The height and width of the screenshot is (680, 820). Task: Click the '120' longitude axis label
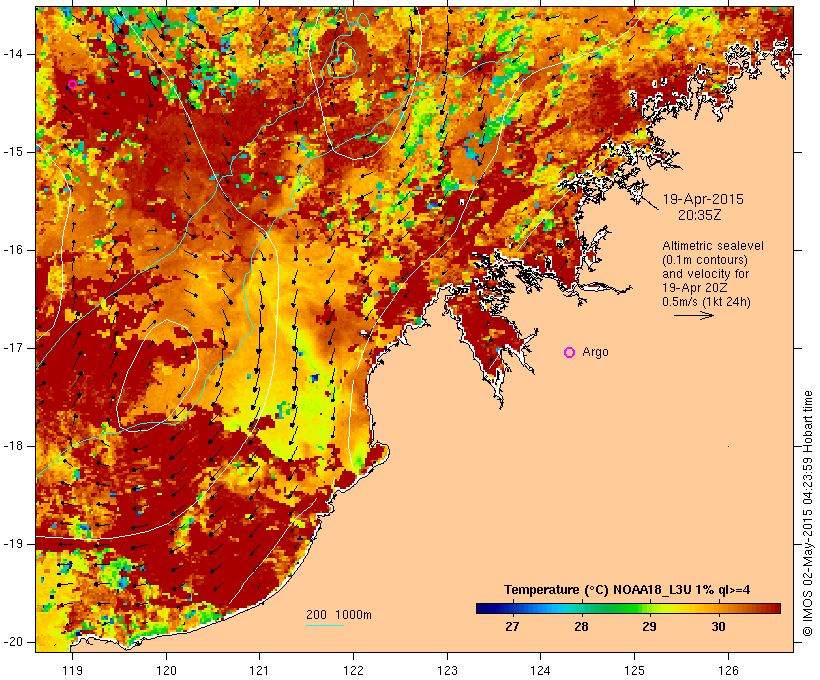point(166,670)
